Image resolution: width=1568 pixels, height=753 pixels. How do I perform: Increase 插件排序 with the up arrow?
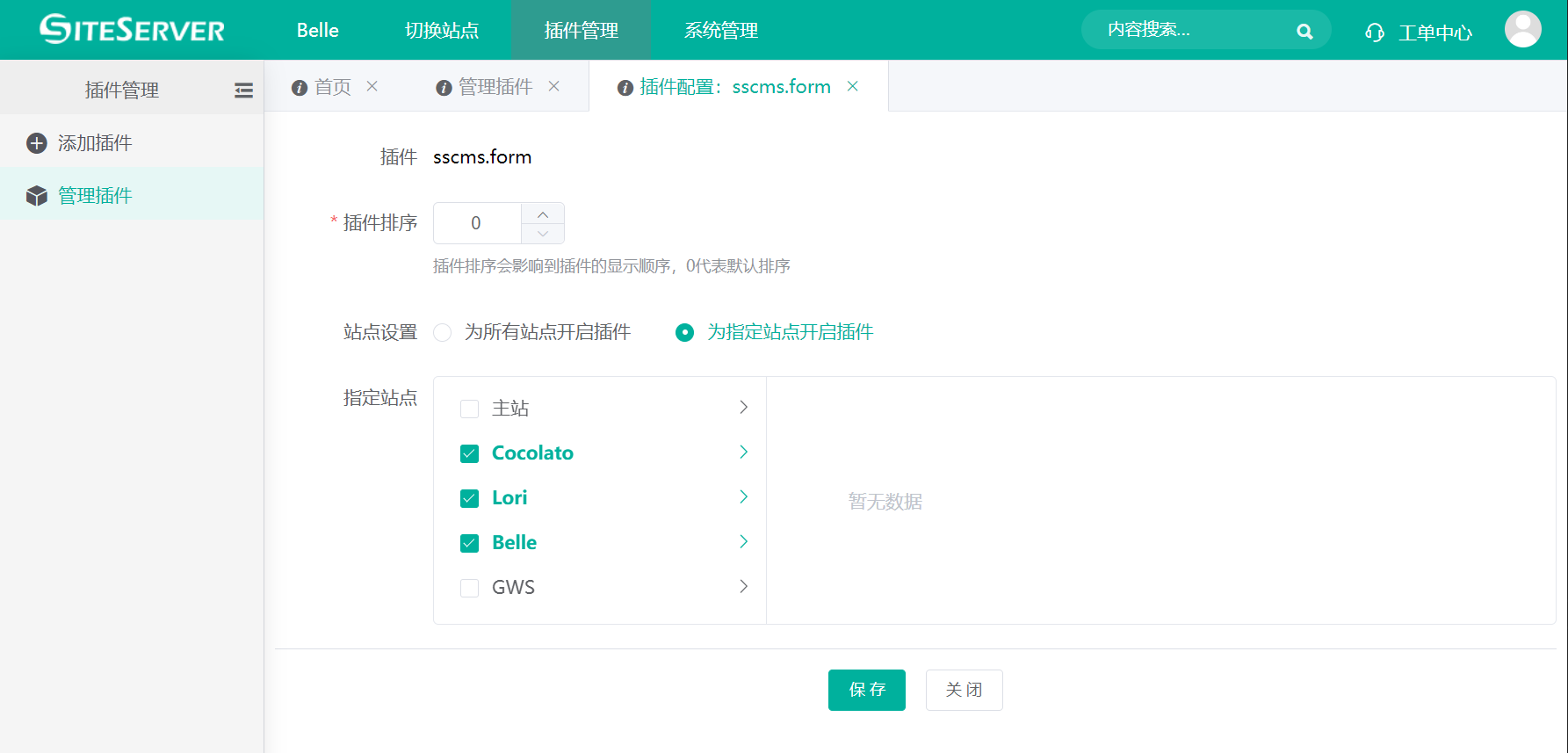[x=543, y=214]
